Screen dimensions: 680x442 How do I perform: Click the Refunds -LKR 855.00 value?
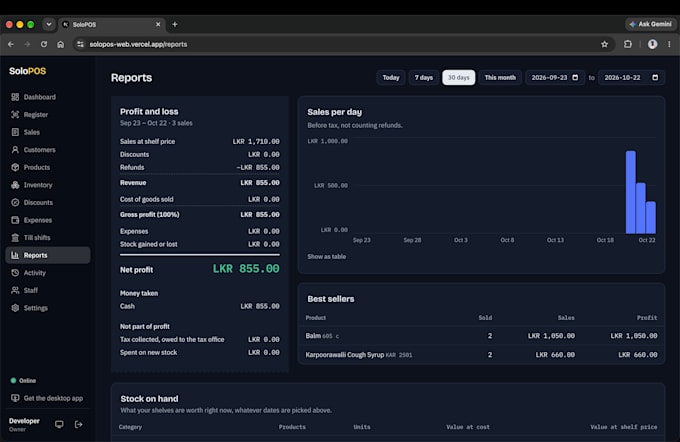258,167
